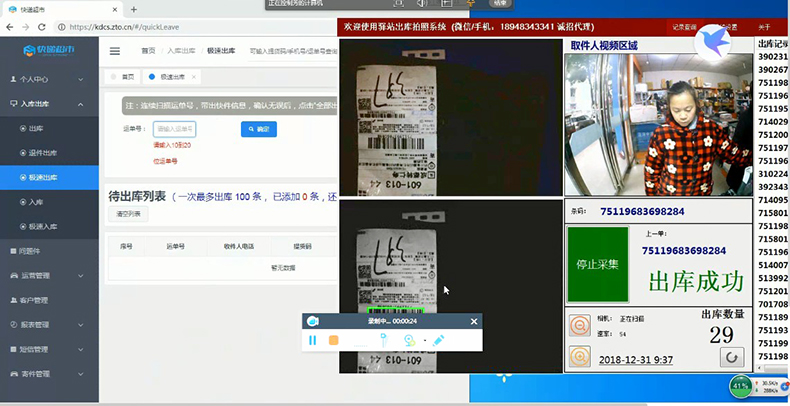
Task: Open 问题件 in the sidebar
Action: [x=49, y=251]
